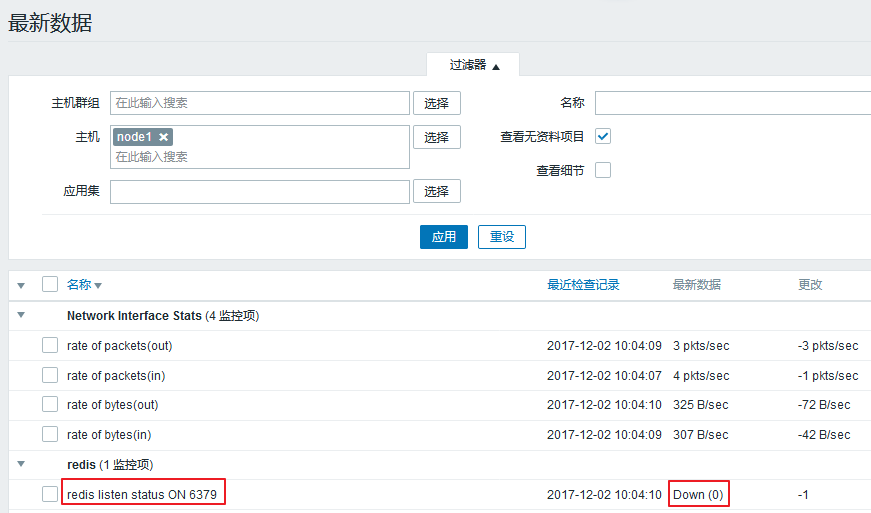Open 选择 for the 主机群组 field
Image resolution: width=871 pixels, height=513 pixels.
(x=436, y=103)
